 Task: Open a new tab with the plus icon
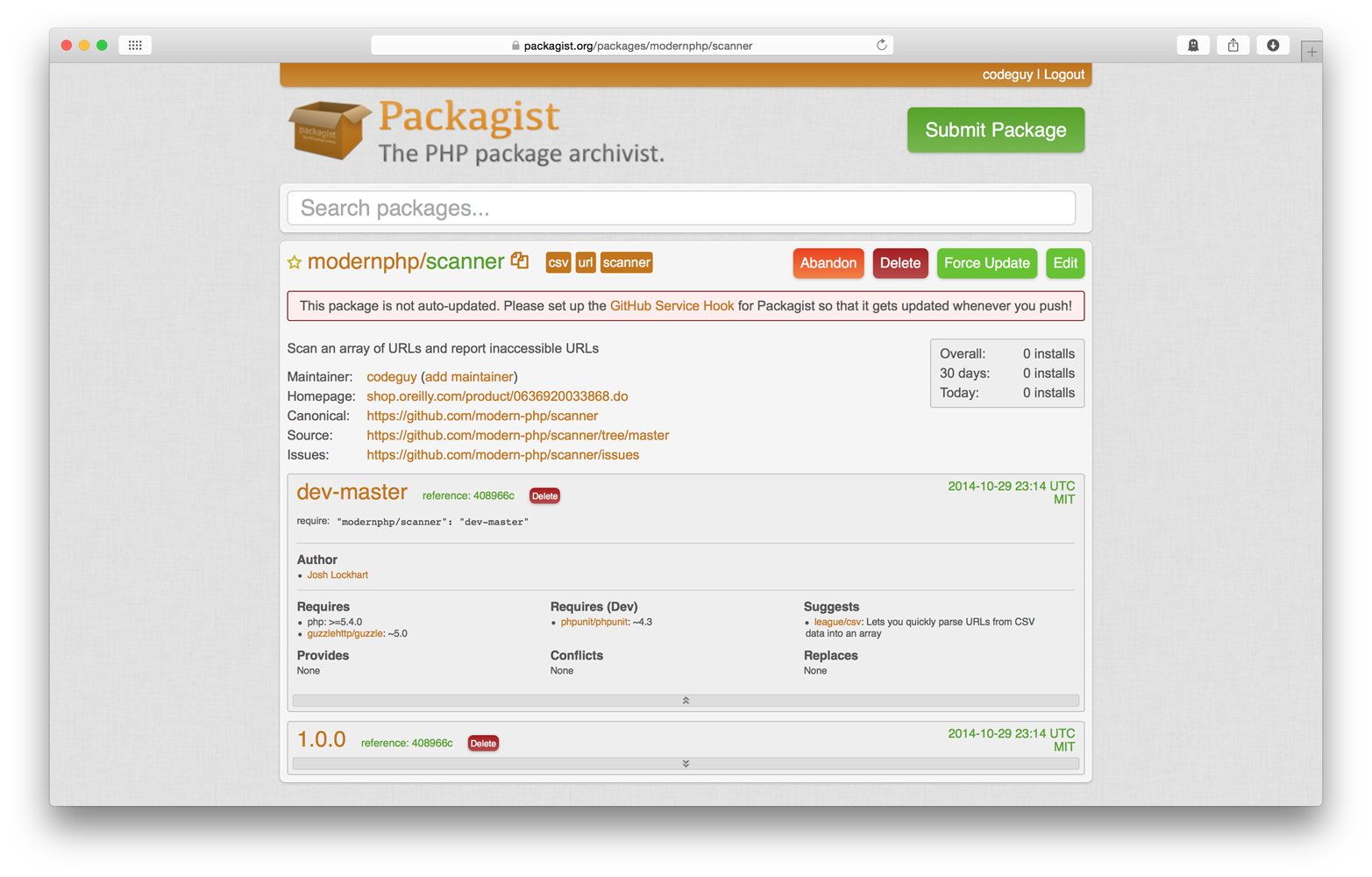pyautogui.click(x=1312, y=51)
